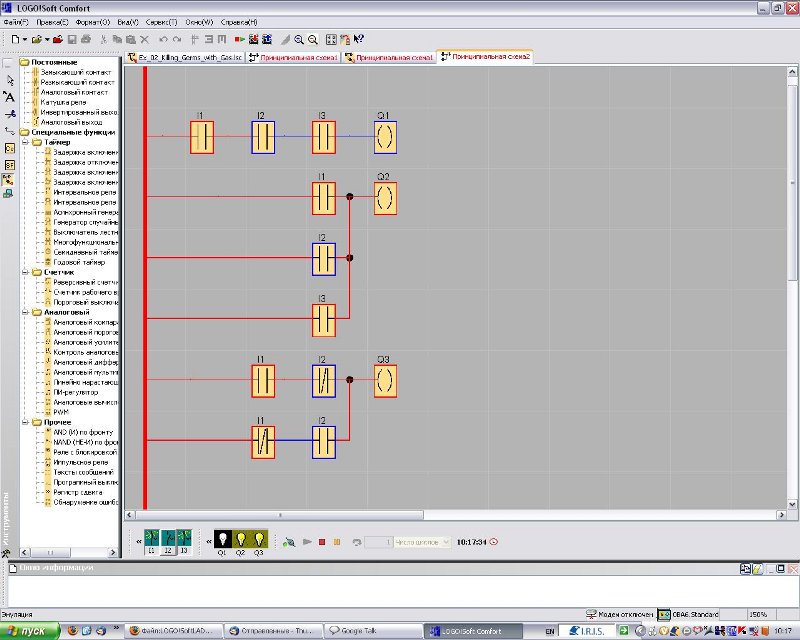Collapse the Таймер function group
This screenshot has width=800, height=640.
25,140
